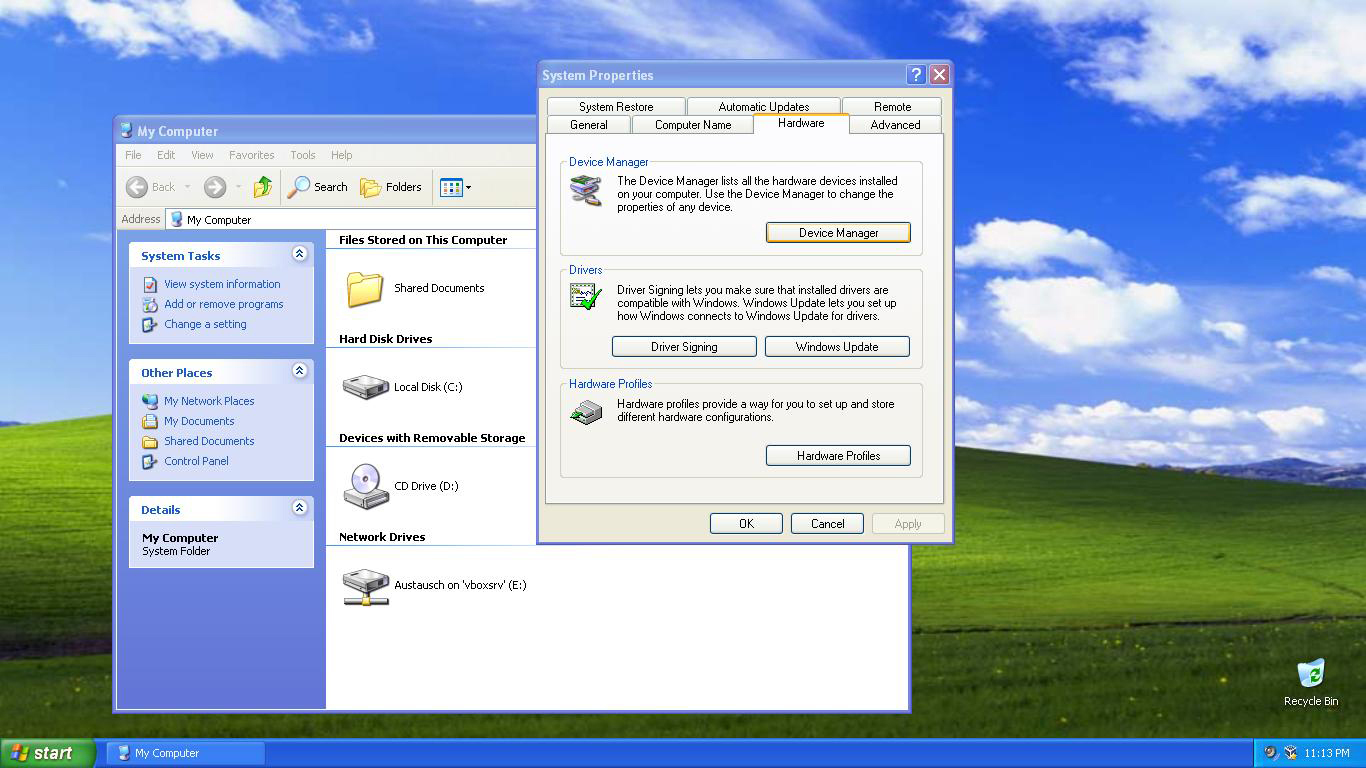
Task: Click the Device Manager section icon
Action: click(x=586, y=190)
